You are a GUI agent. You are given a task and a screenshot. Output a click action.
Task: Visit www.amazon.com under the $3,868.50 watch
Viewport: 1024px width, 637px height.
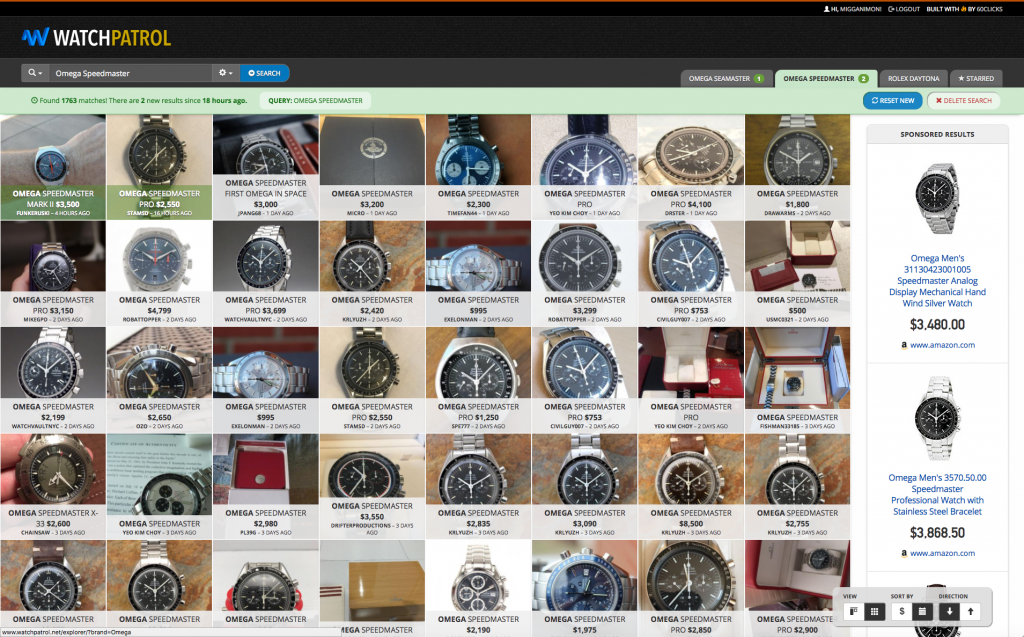[942, 553]
